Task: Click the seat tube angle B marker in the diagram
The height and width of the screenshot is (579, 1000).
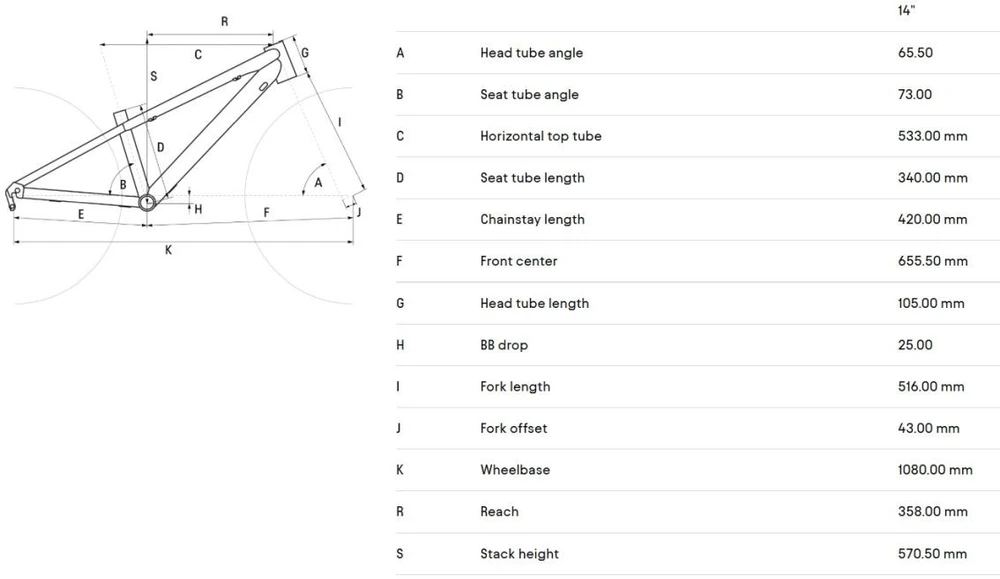Action: (x=123, y=184)
